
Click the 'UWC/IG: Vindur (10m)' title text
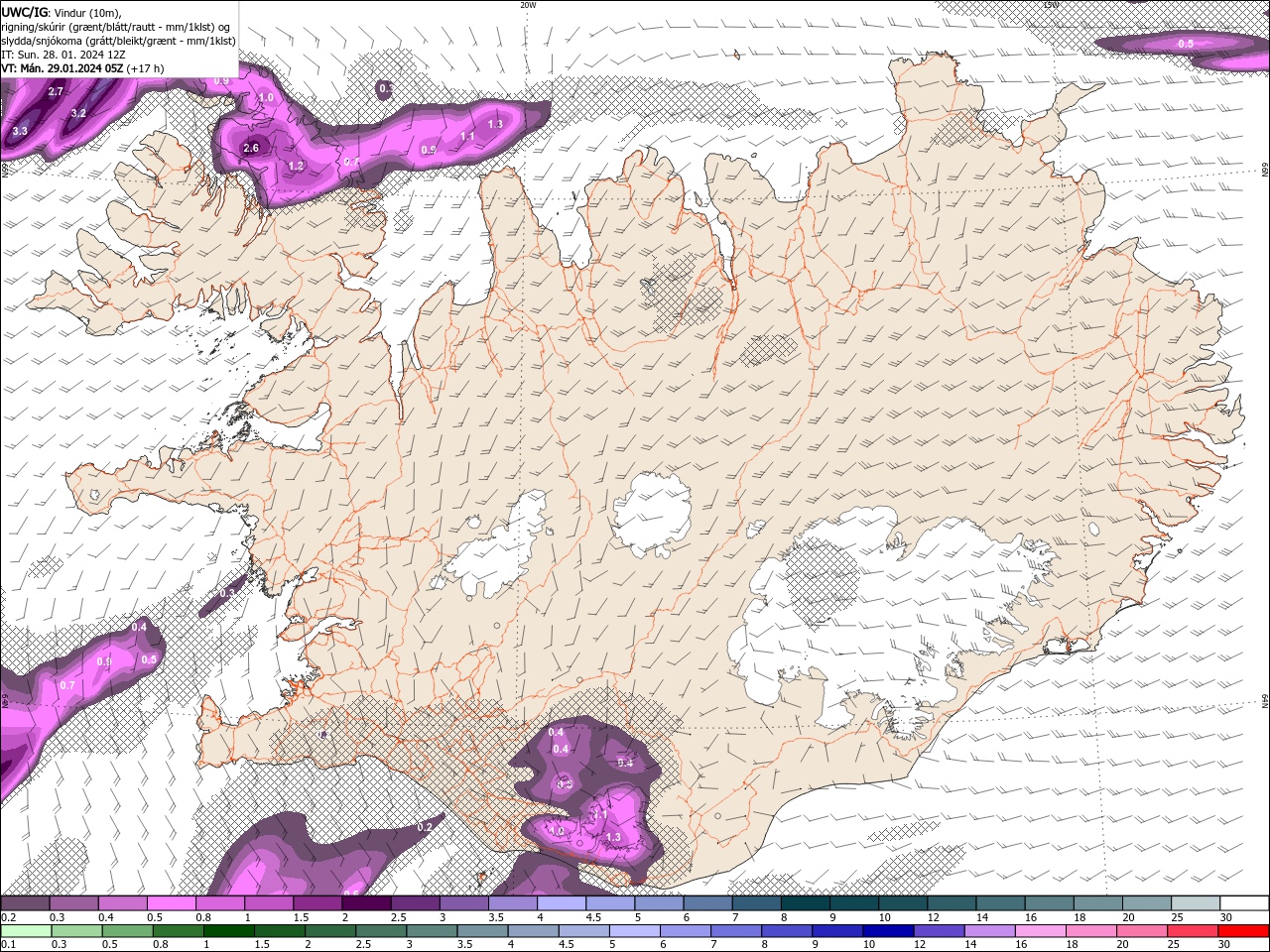coord(63,12)
